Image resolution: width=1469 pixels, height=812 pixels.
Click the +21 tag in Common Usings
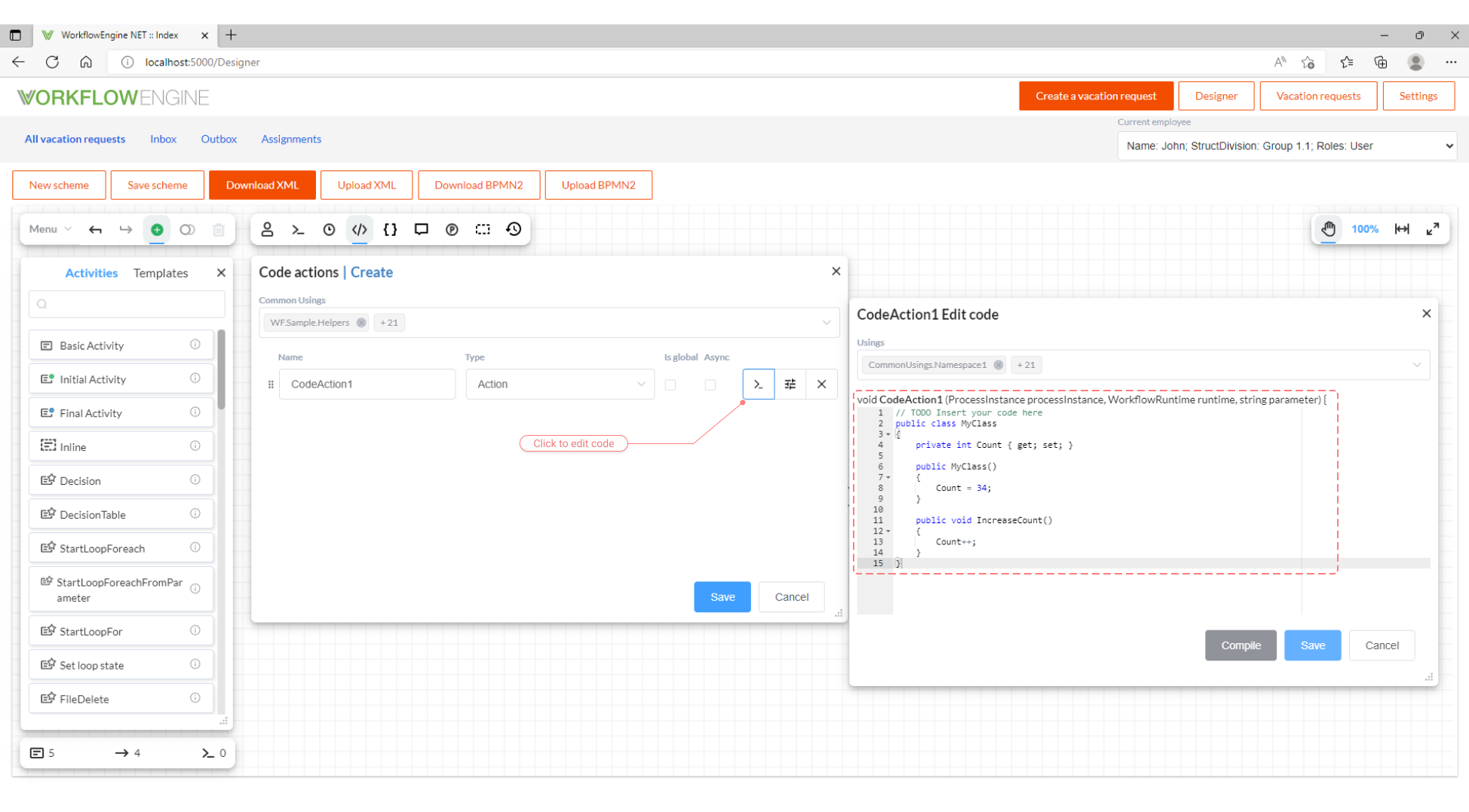click(x=389, y=323)
